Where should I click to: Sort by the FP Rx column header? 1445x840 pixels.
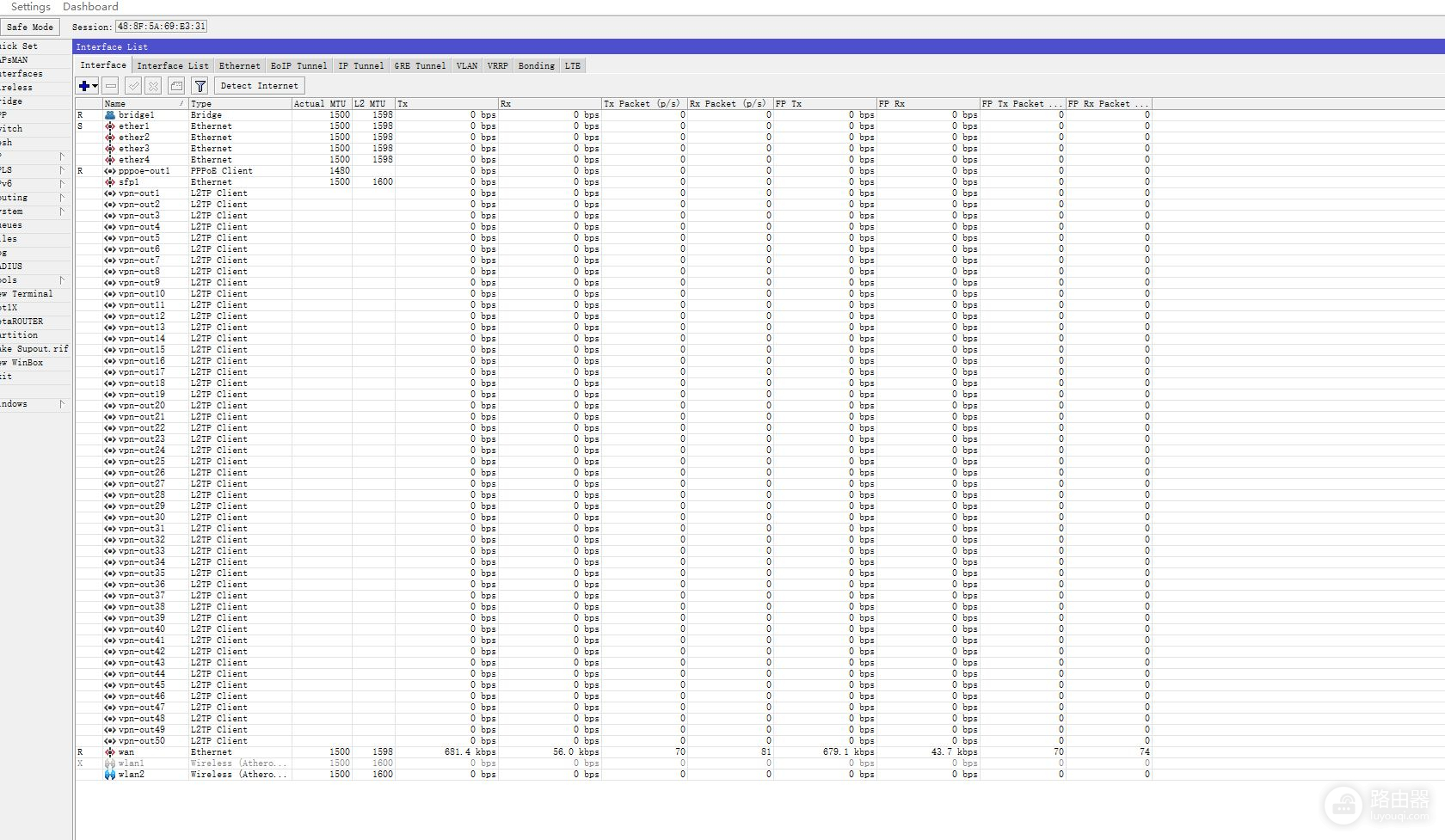(x=928, y=103)
